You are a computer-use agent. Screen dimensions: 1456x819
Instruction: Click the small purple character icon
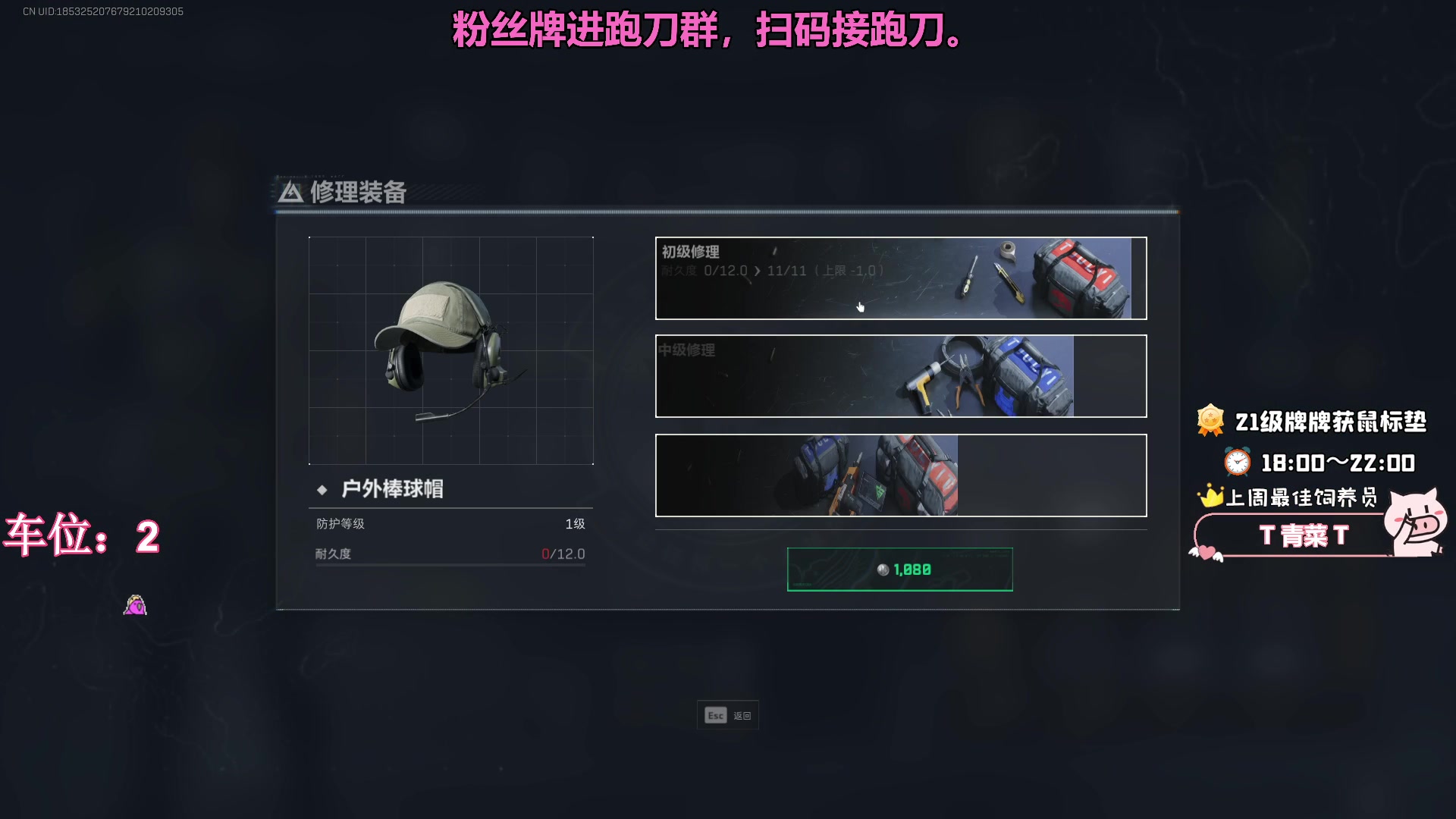135,605
